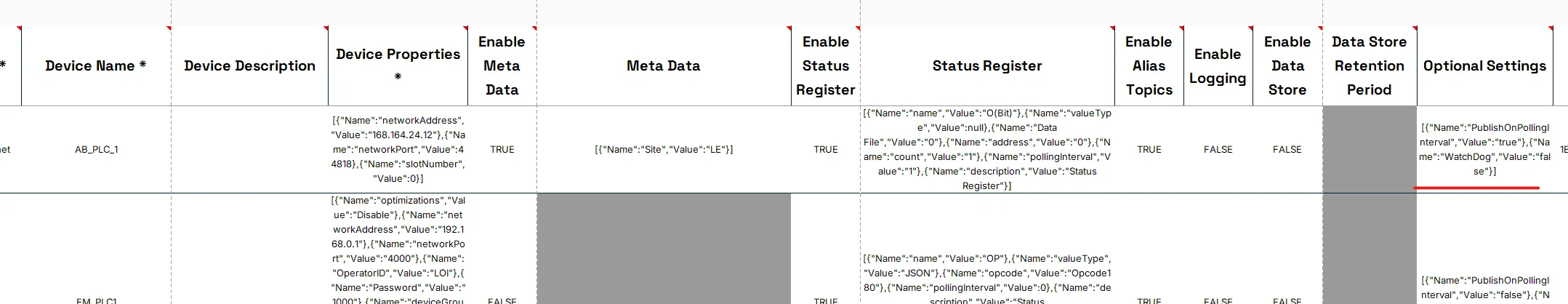Select the Enable Data Store header
Image resolution: width=1568 pixels, height=304 pixels.
pos(1287,65)
